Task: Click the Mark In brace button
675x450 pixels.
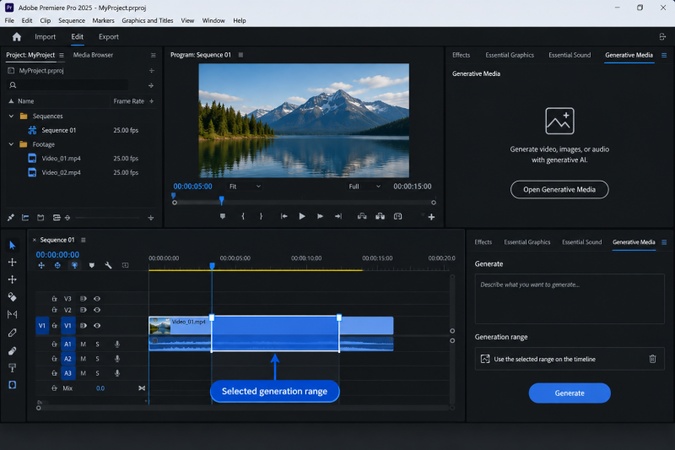Action: click(x=243, y=216)
